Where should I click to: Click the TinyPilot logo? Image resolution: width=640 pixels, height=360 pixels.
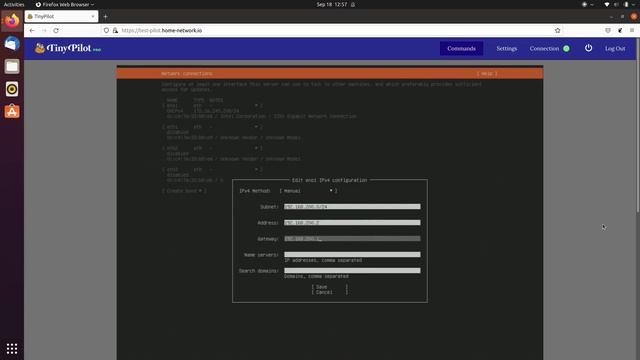pyautogui.click(x=68, y=48)
